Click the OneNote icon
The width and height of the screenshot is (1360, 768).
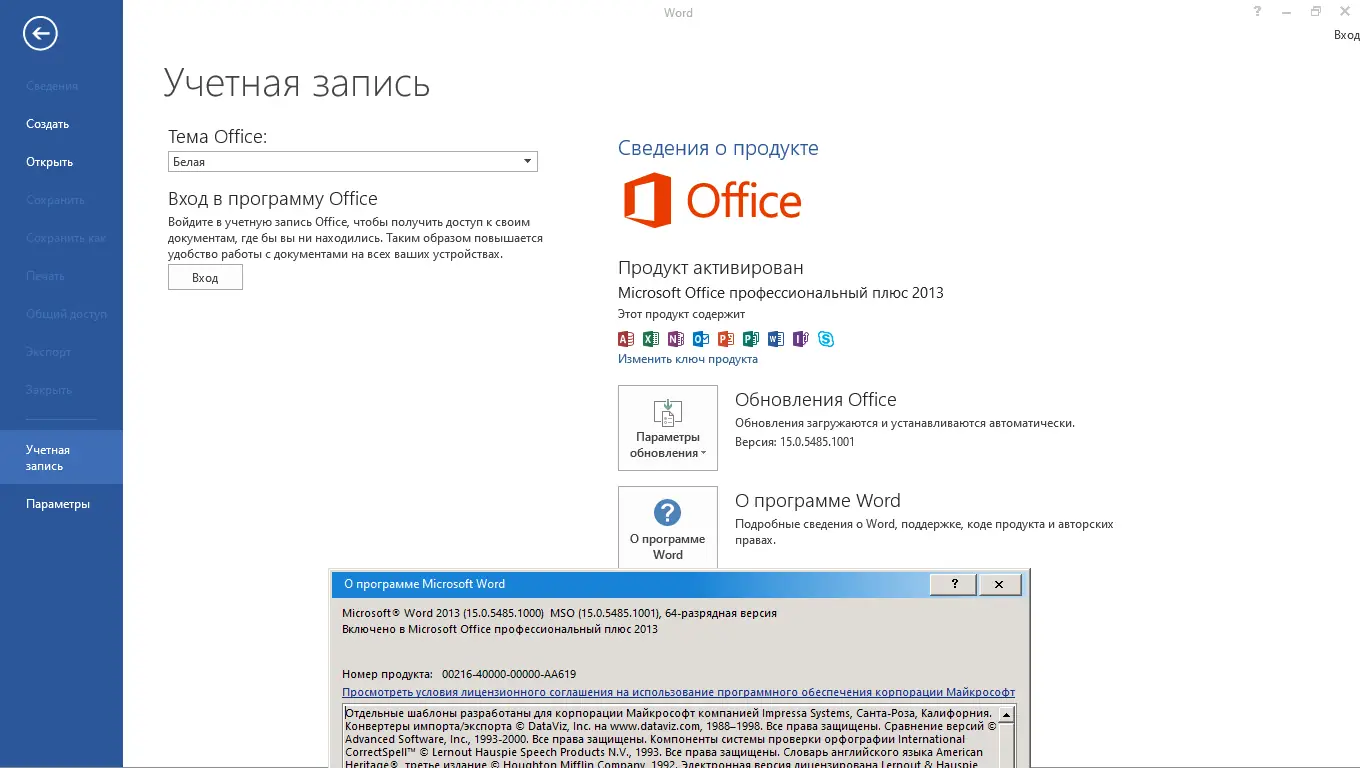676,339
